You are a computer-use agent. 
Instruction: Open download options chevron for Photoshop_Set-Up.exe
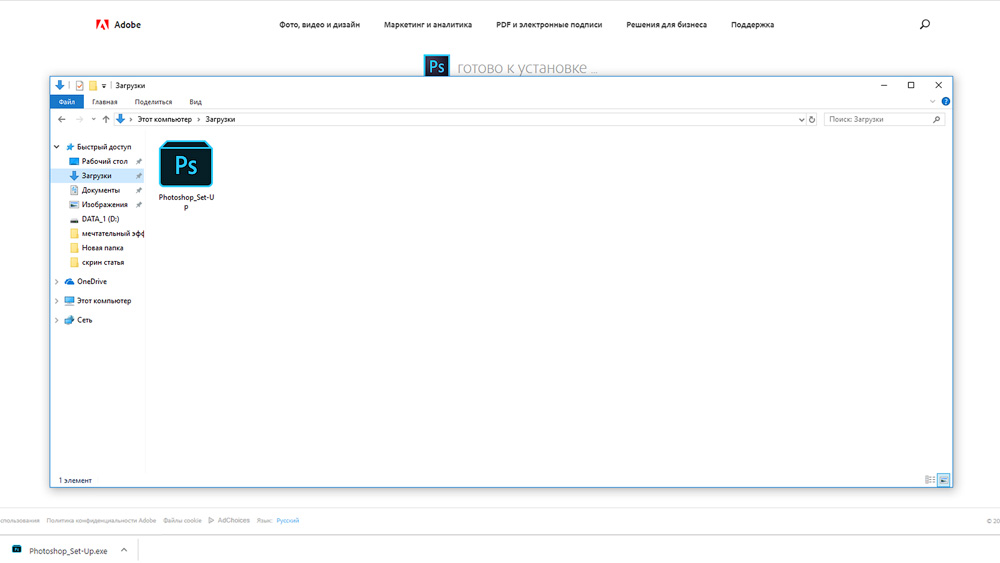pos(124,550)
